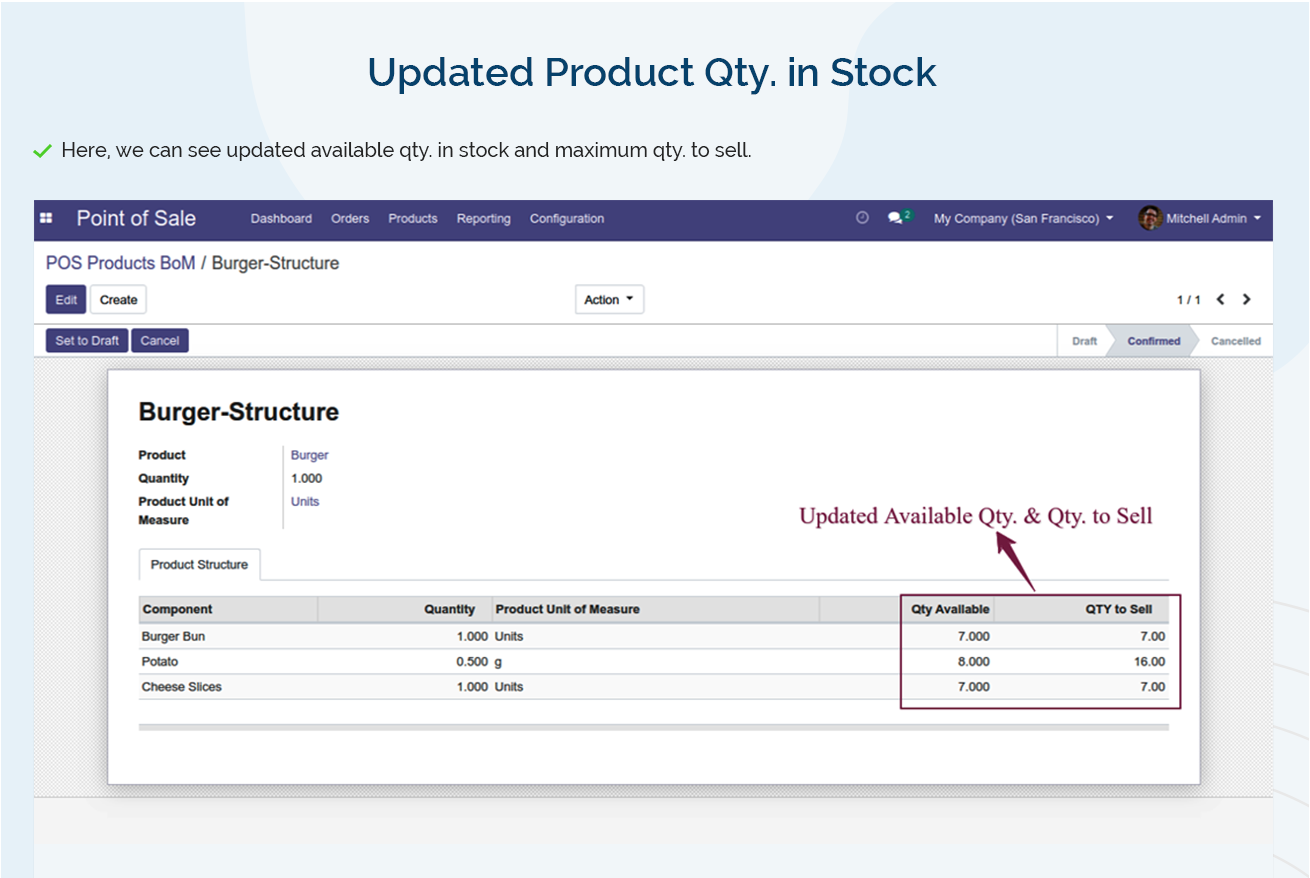Sort by the Qty Available header
Screen dimensions: 1310x878
click(948, 609)
